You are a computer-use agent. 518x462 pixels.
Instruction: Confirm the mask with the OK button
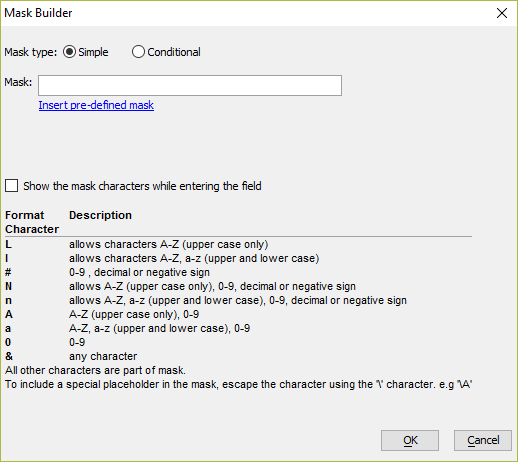pos(410,440)
